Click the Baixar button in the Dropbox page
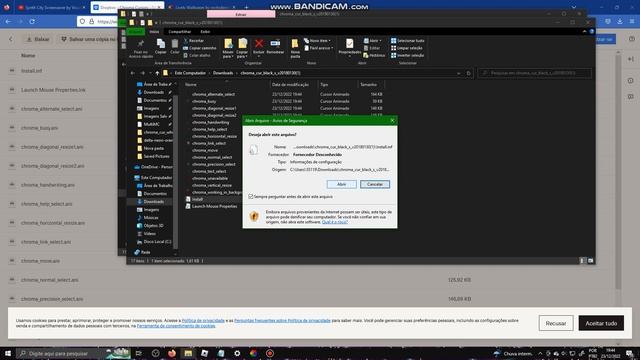The image size is (640, 360). point(38,39)
